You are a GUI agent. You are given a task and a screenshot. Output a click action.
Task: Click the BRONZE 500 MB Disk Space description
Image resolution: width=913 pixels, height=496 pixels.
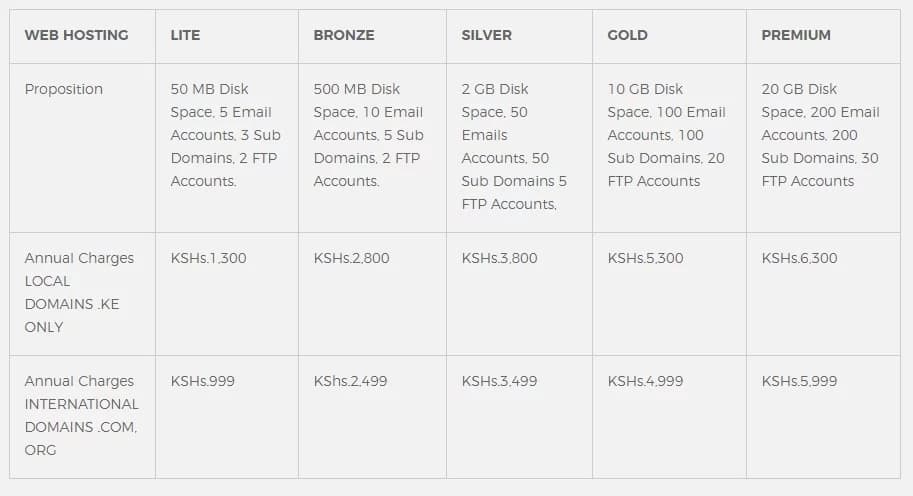369,135
